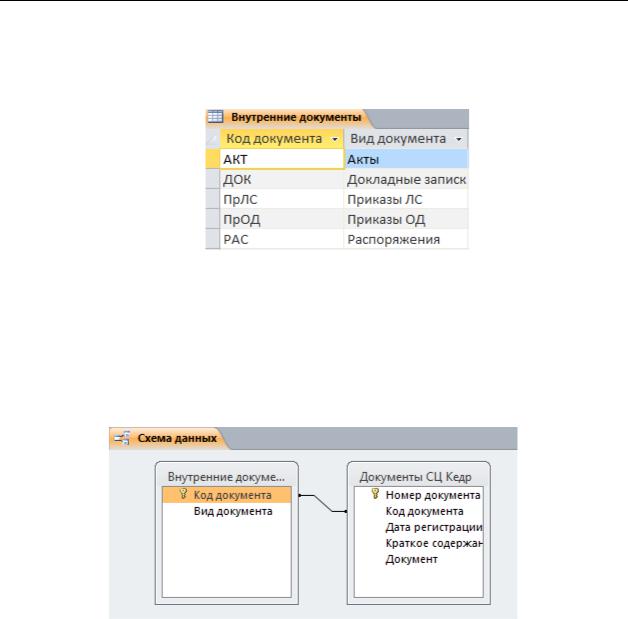
Task: Click the ДОК cell
Action: click(282, 179)
